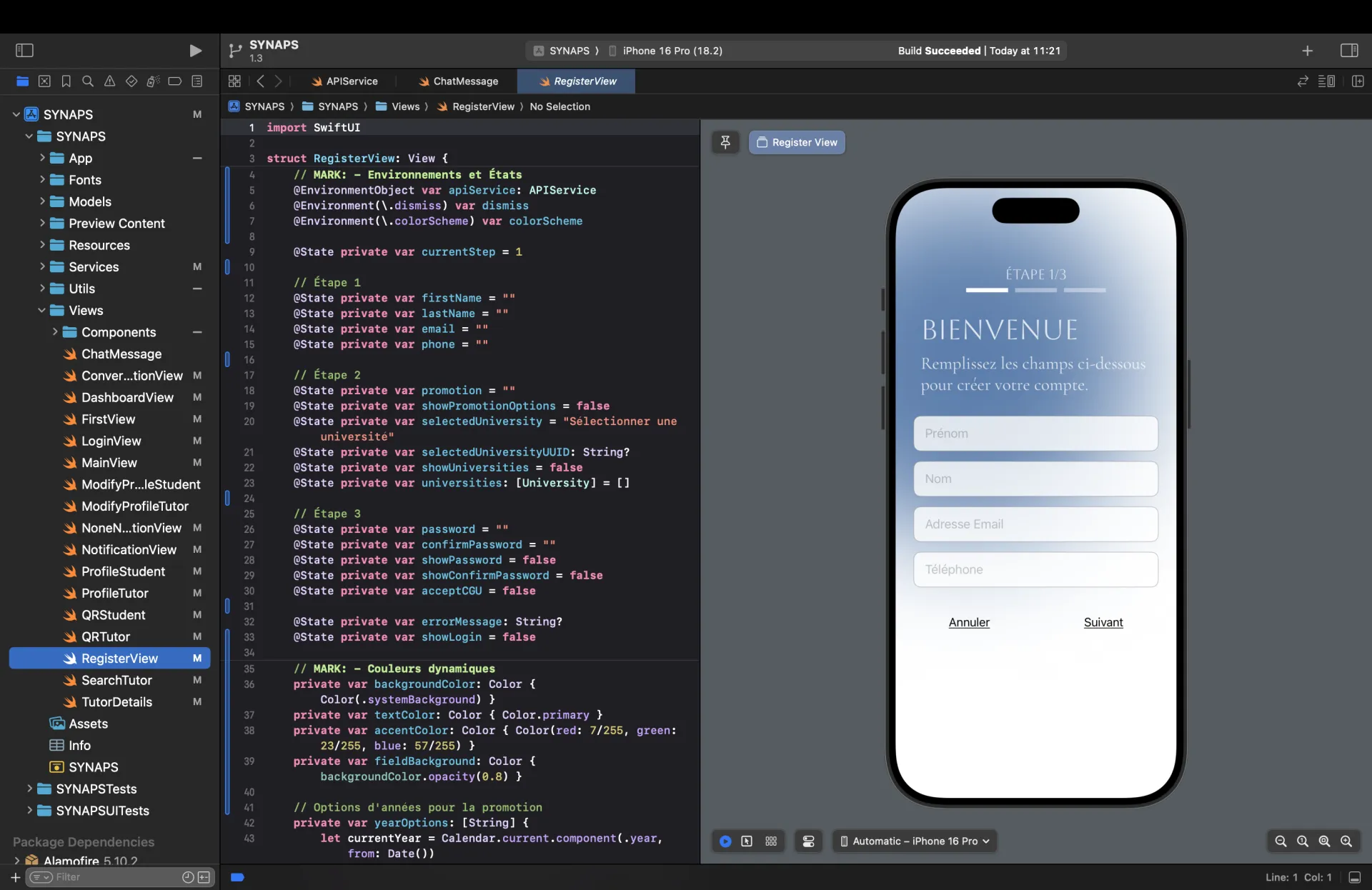Image resolution: width=1372 pixels, height=890 pixels.
Task: Click the navigator Filter field
Action: point(114,877)
